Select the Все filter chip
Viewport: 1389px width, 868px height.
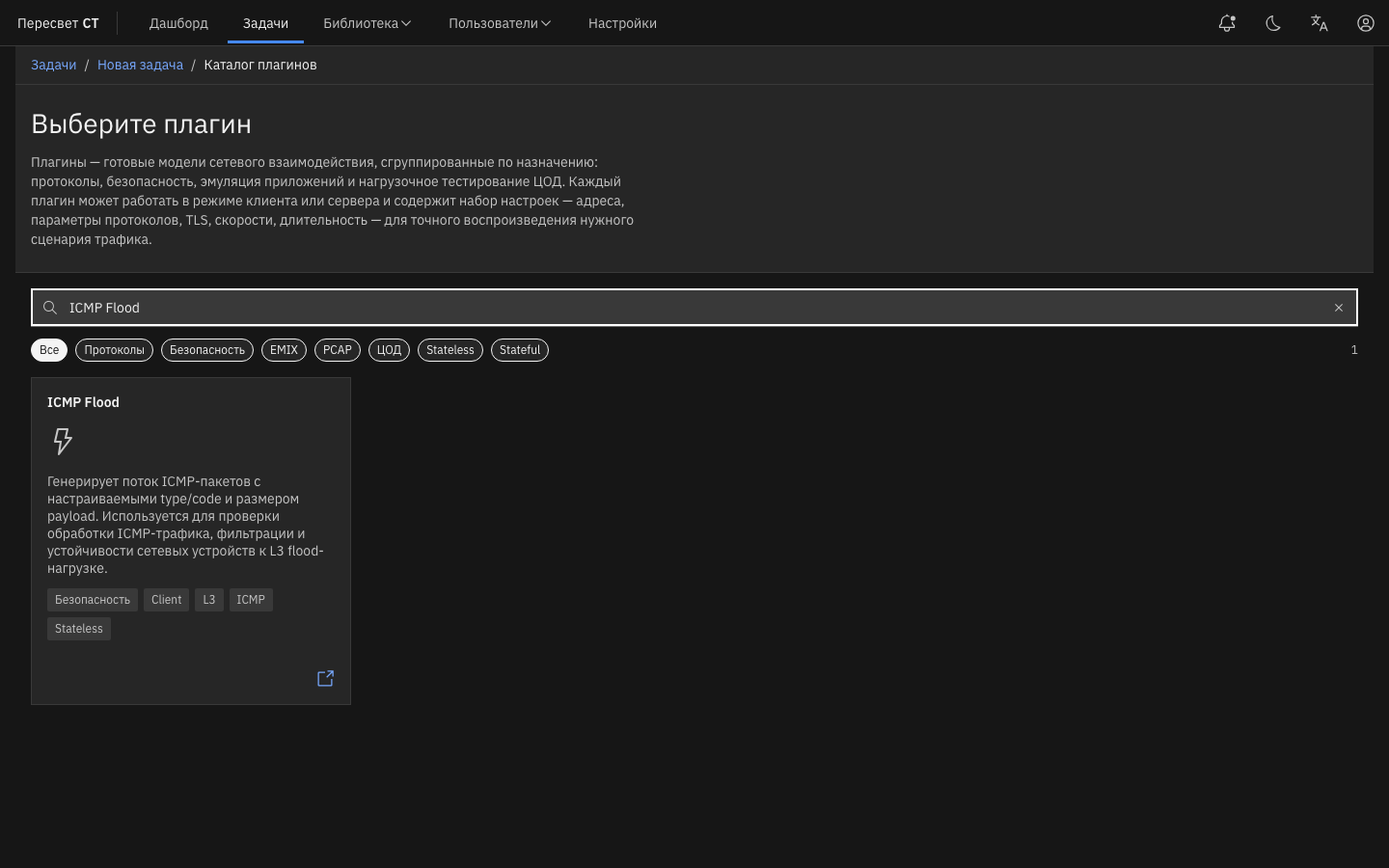[x=49, y=350]
